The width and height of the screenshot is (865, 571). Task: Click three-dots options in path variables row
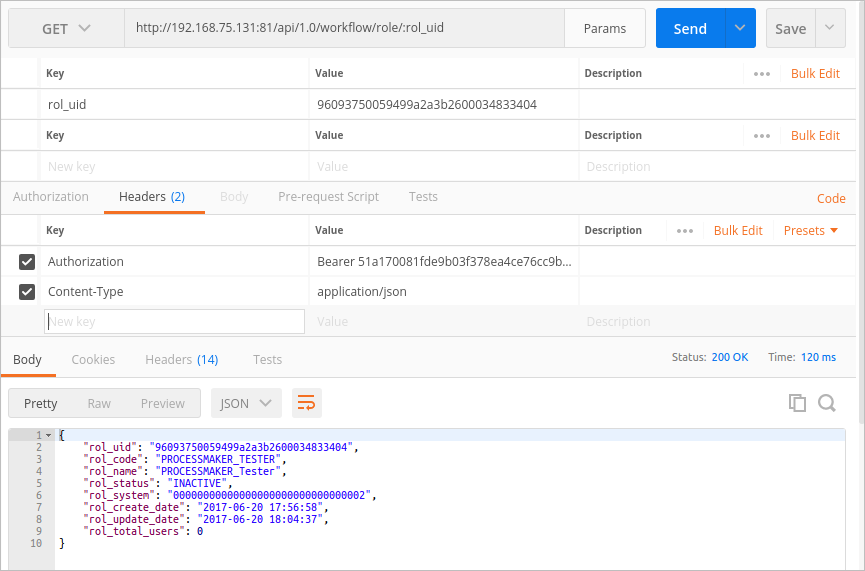762,74
